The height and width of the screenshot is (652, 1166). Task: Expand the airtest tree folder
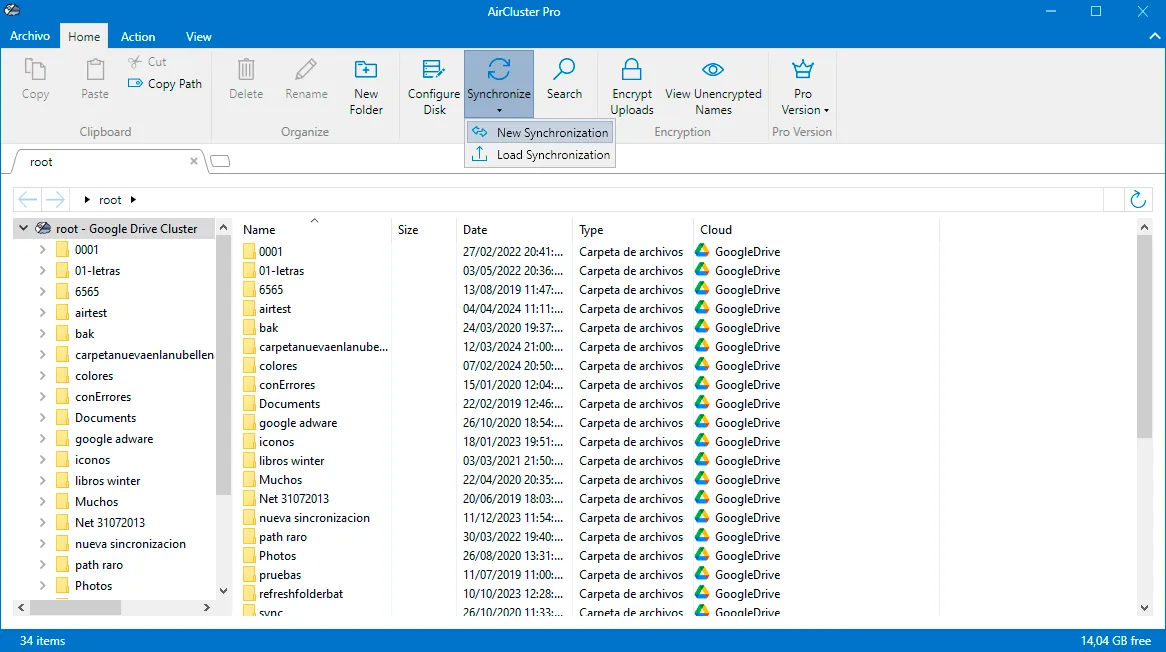coord(42,313)
